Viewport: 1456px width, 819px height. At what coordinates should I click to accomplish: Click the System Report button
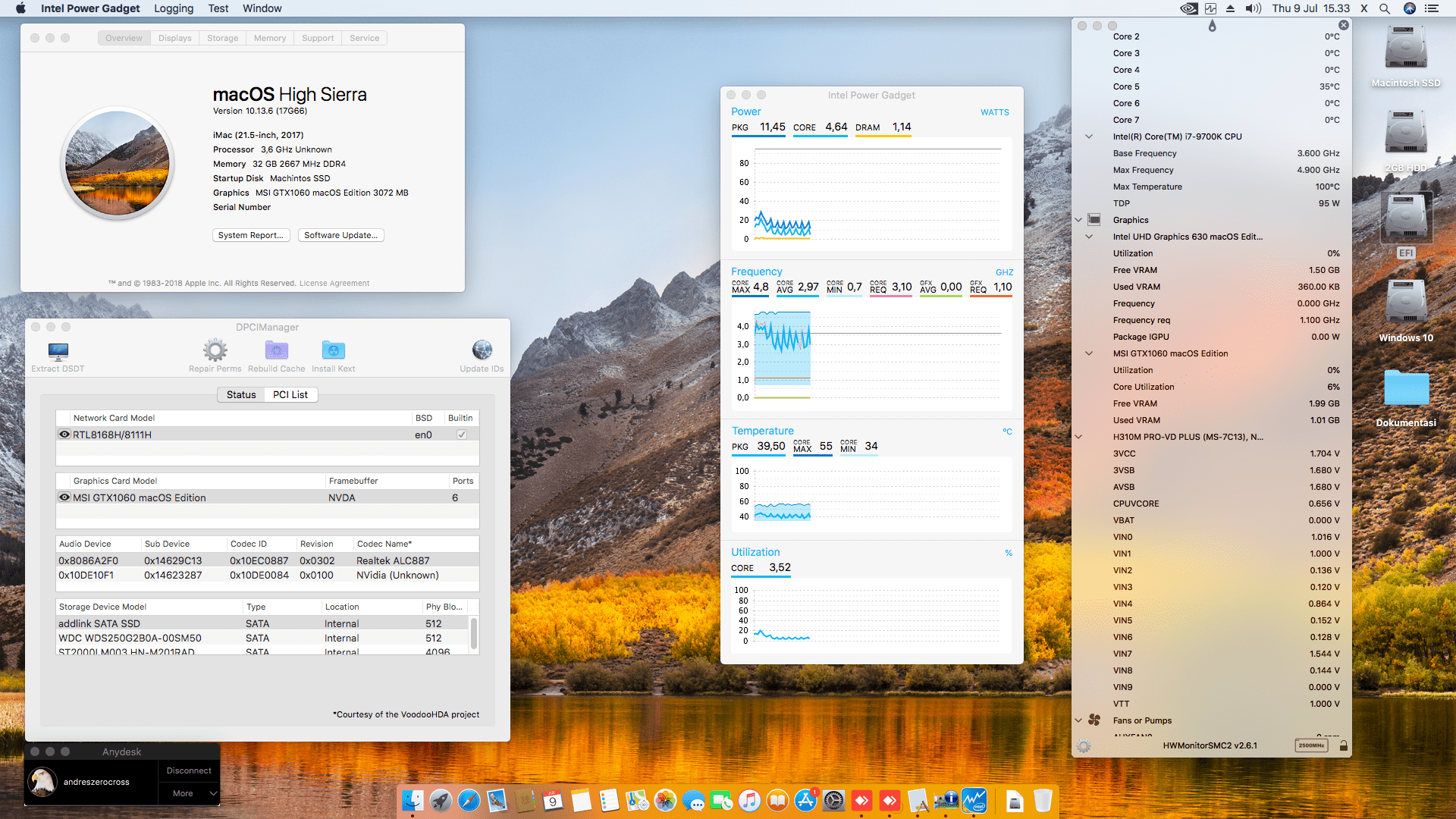point(251,235)
